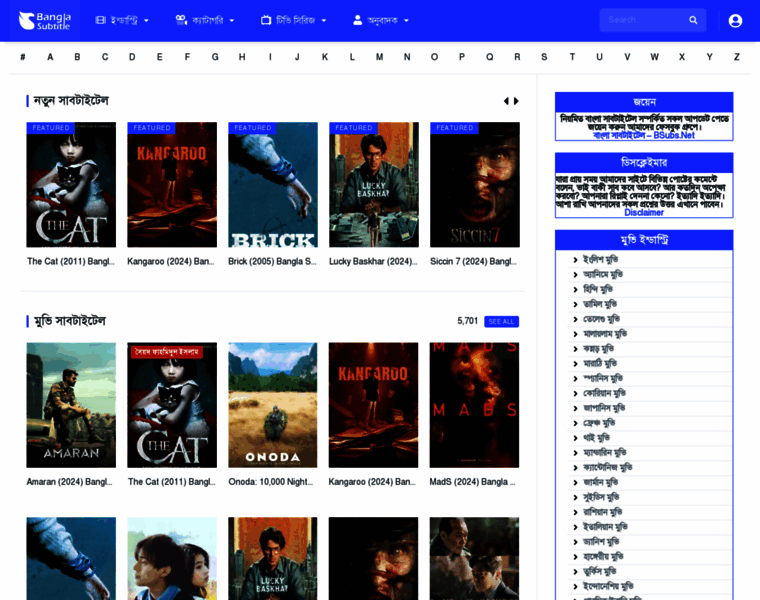Viewport: 760px width, 600px height.
Task: Open featured Lucky Baskhar poster
Action: coord(374,185)
